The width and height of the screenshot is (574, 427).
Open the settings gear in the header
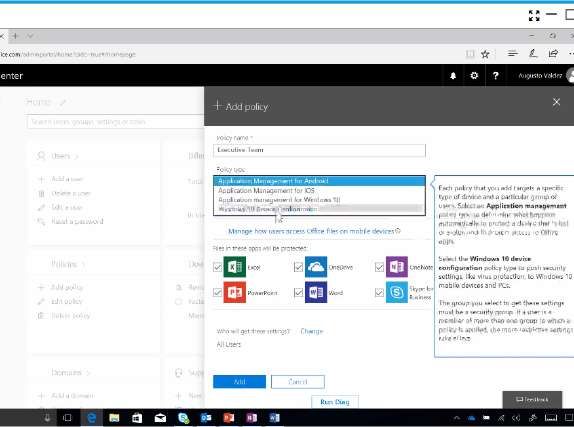474,75
